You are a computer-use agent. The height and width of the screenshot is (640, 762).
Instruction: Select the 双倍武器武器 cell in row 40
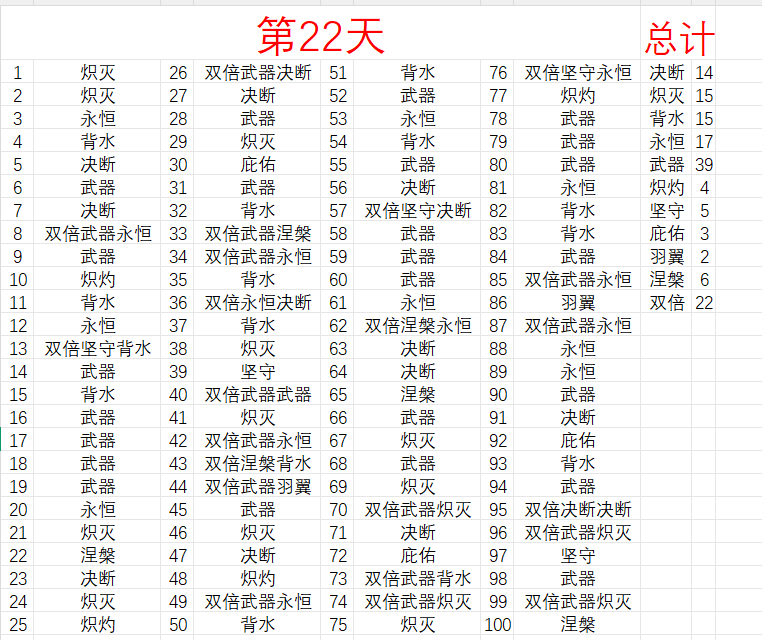(x=258, y=395)
